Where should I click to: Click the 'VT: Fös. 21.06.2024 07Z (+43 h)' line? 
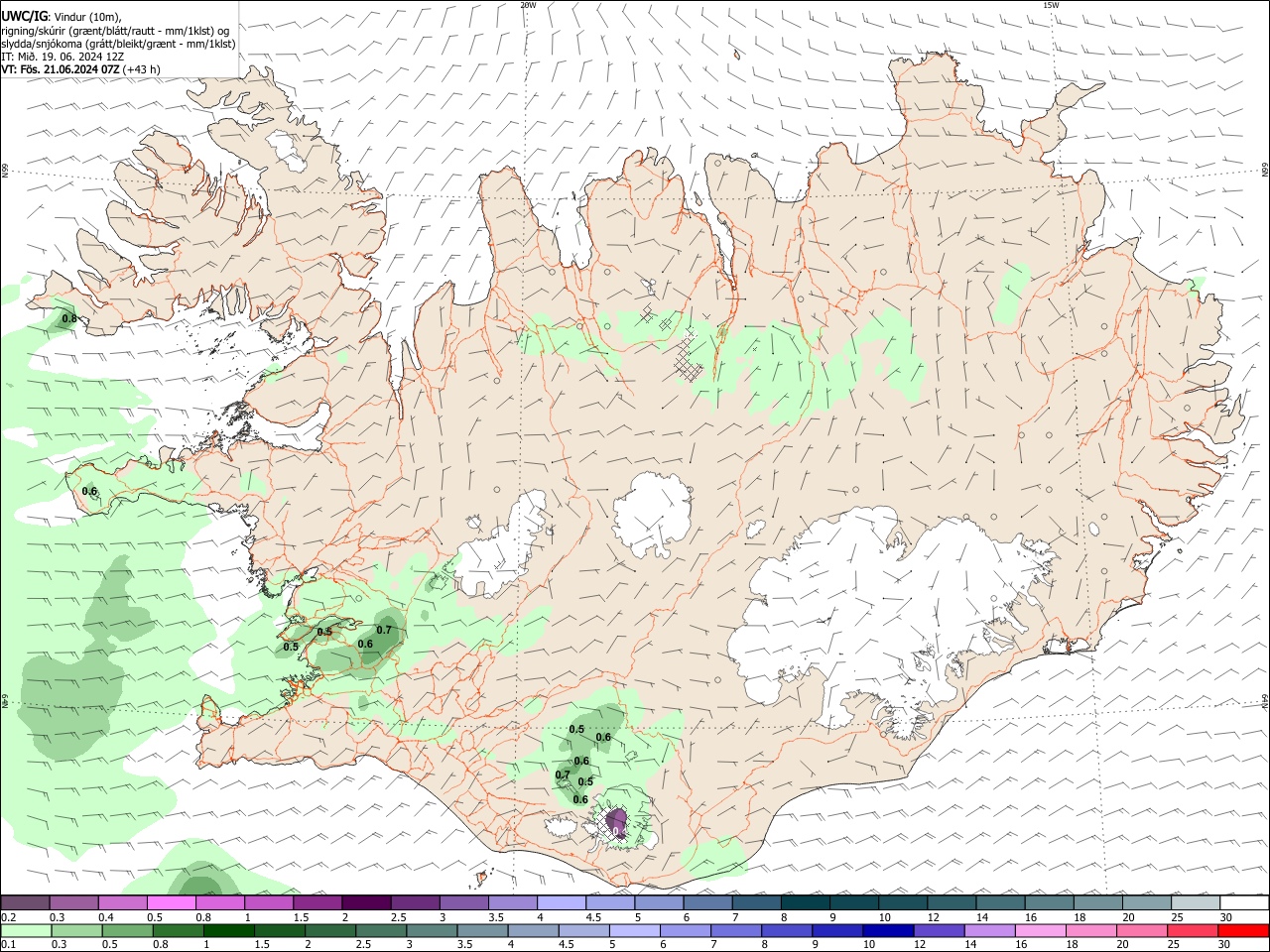80,69
